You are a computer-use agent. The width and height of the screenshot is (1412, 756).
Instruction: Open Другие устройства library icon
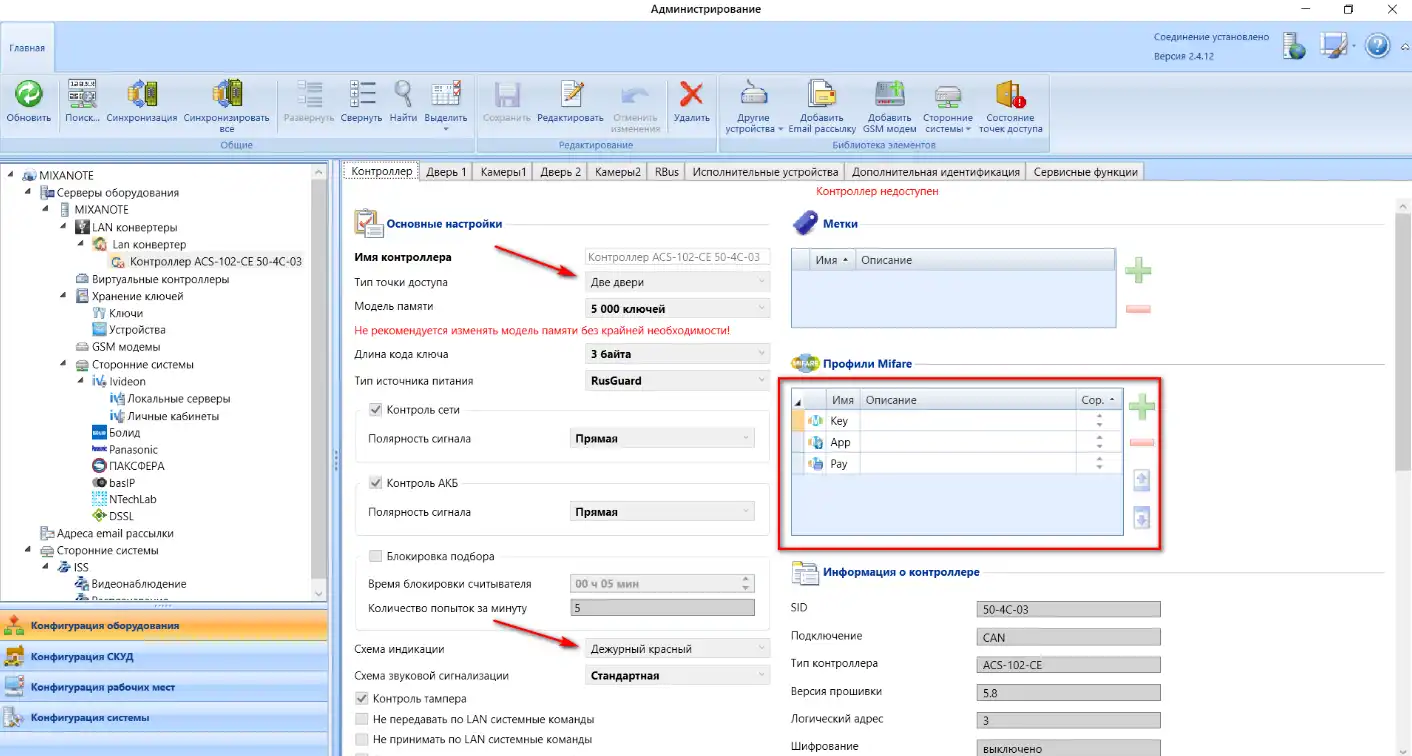754,94
